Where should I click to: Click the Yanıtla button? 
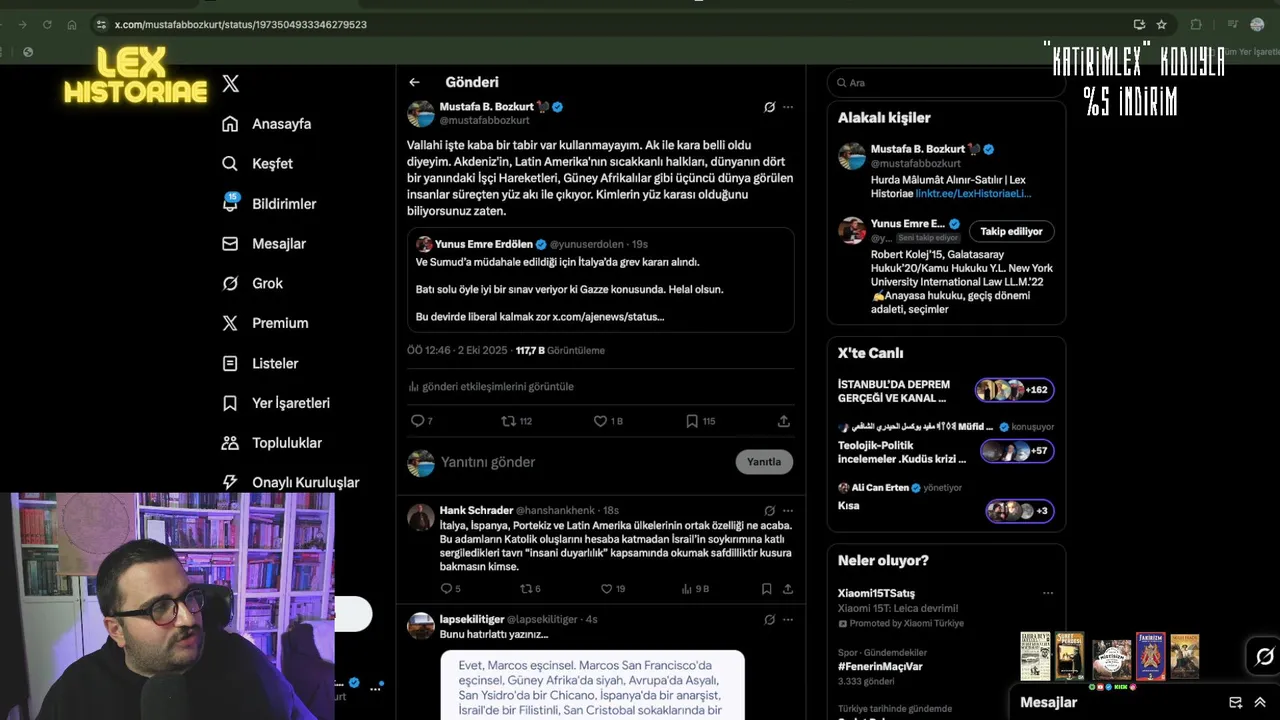pos(764,462)
